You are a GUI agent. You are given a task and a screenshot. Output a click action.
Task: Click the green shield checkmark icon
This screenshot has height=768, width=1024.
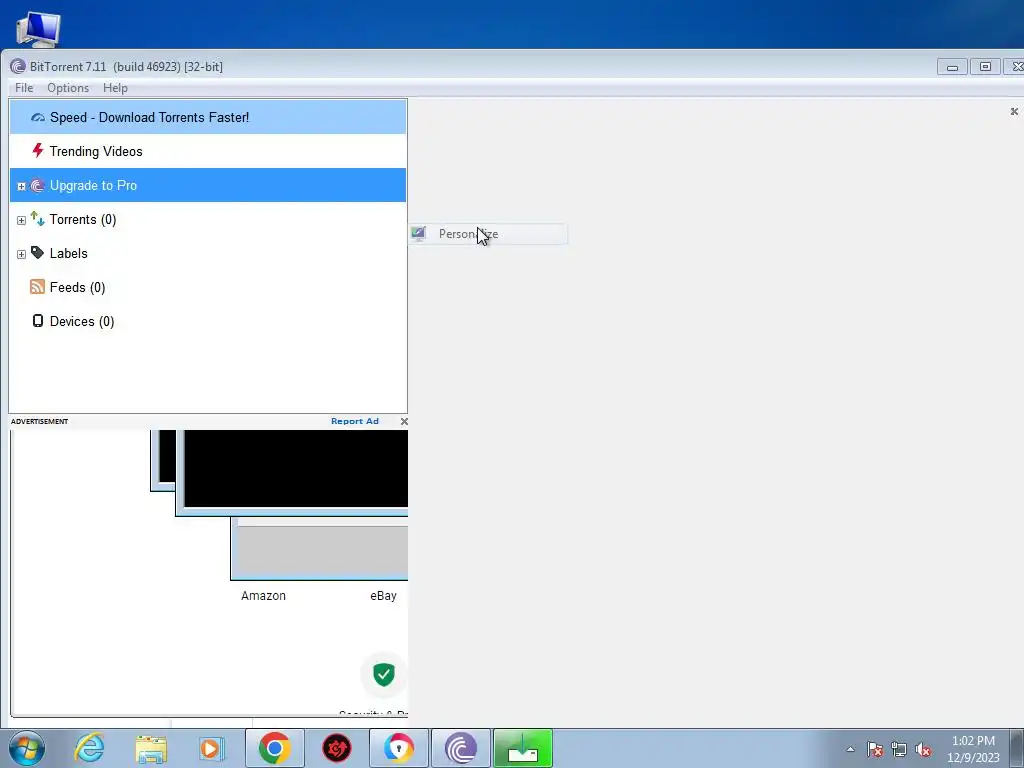pyautogui.click(x=384, y=674)
